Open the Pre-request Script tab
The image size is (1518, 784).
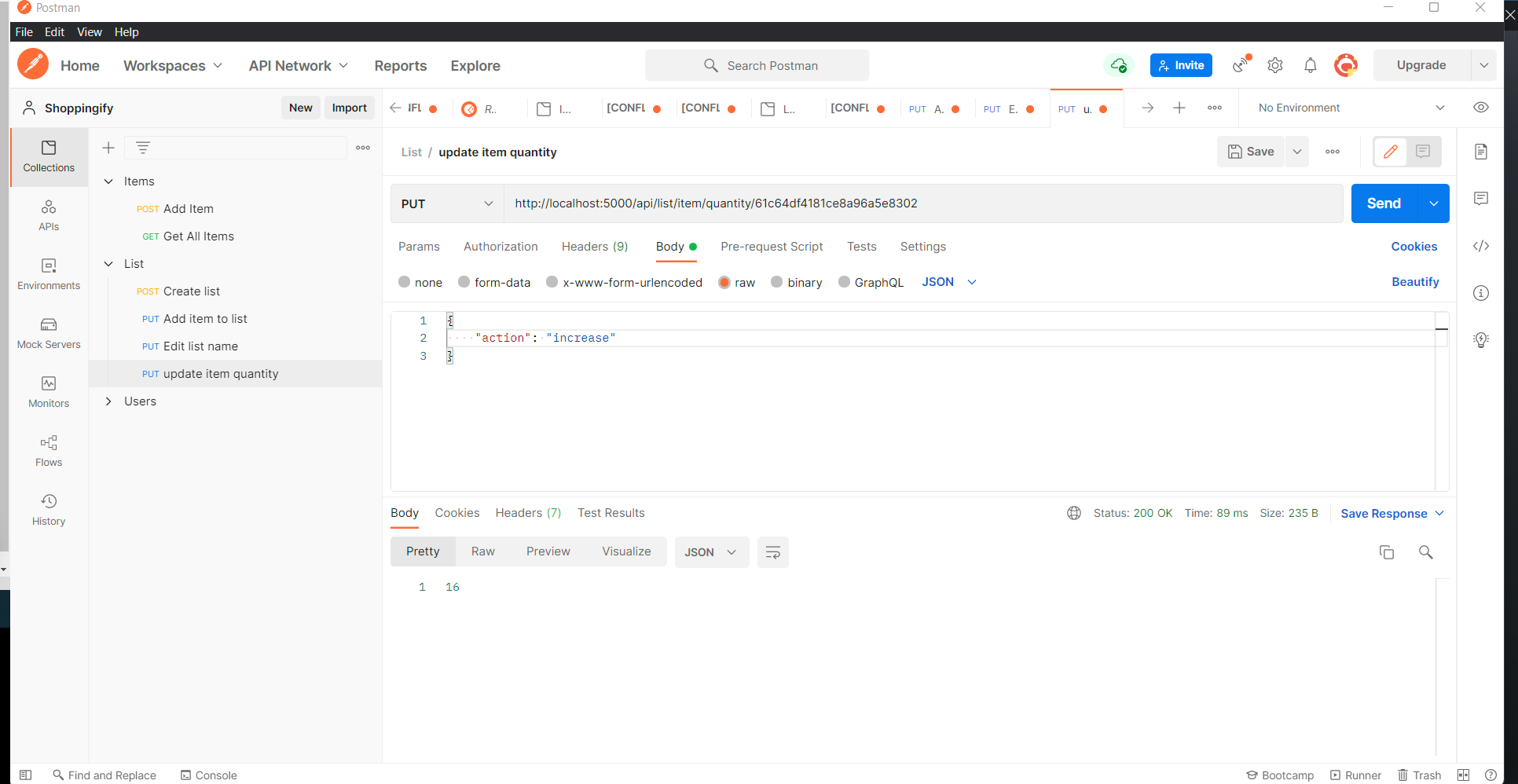[x=772, y=247]
